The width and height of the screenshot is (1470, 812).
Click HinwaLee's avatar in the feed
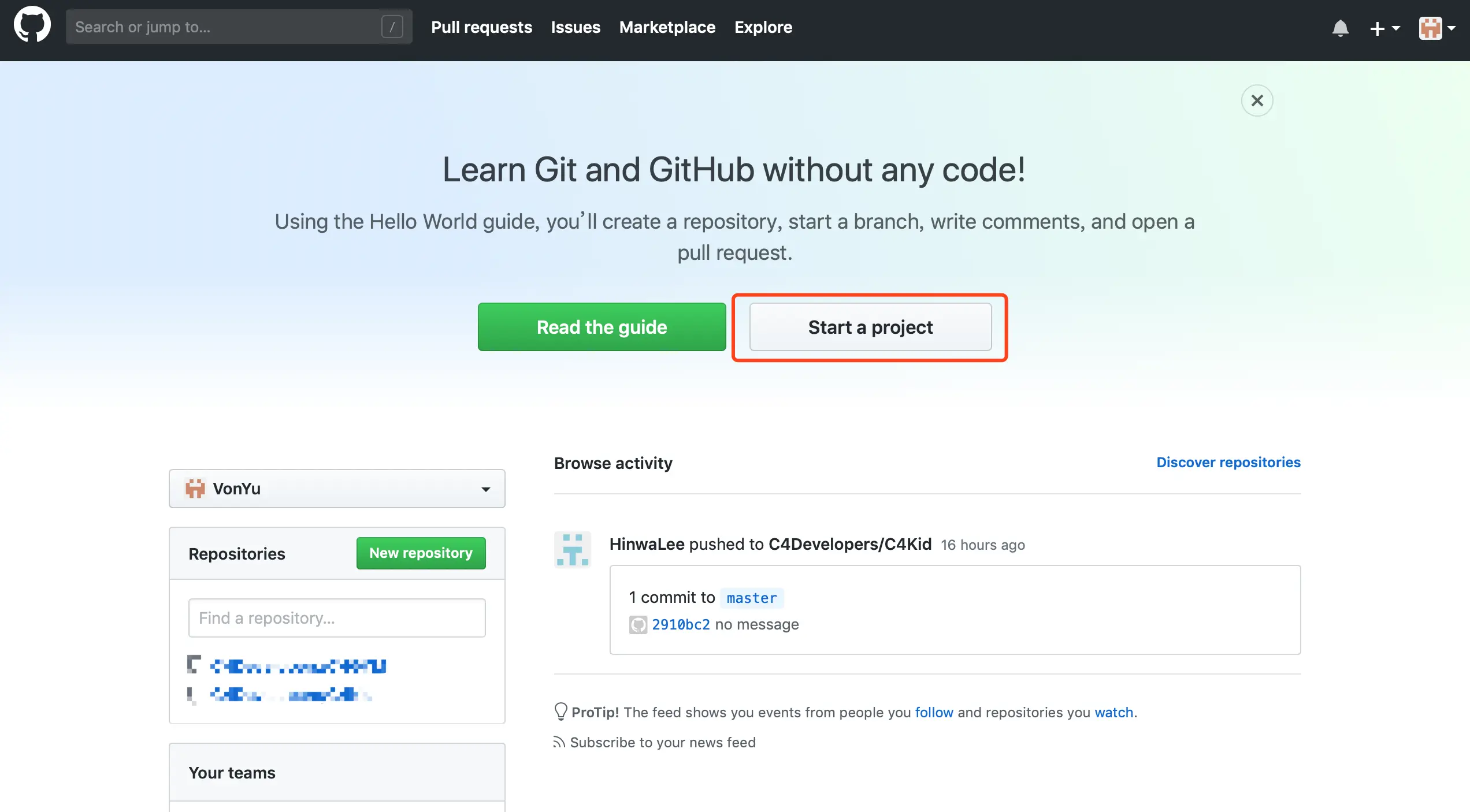click(572, 549)
